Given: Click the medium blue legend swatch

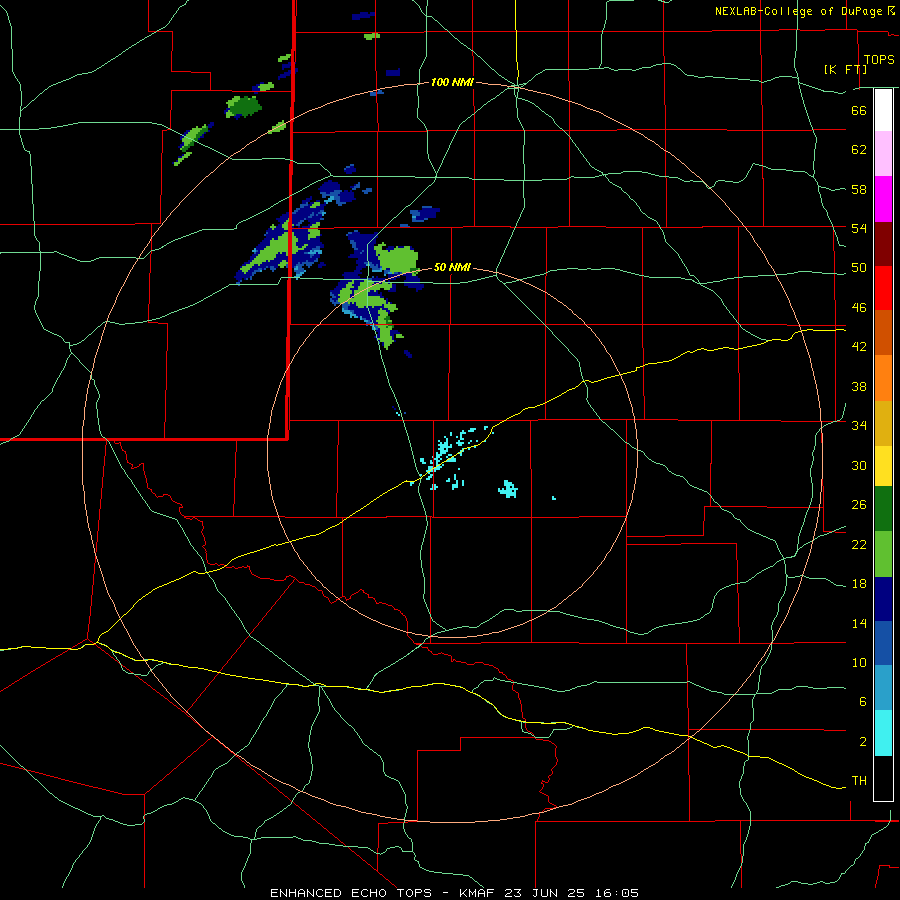Looking at the screenshot, I should click(x=883, y=643).
